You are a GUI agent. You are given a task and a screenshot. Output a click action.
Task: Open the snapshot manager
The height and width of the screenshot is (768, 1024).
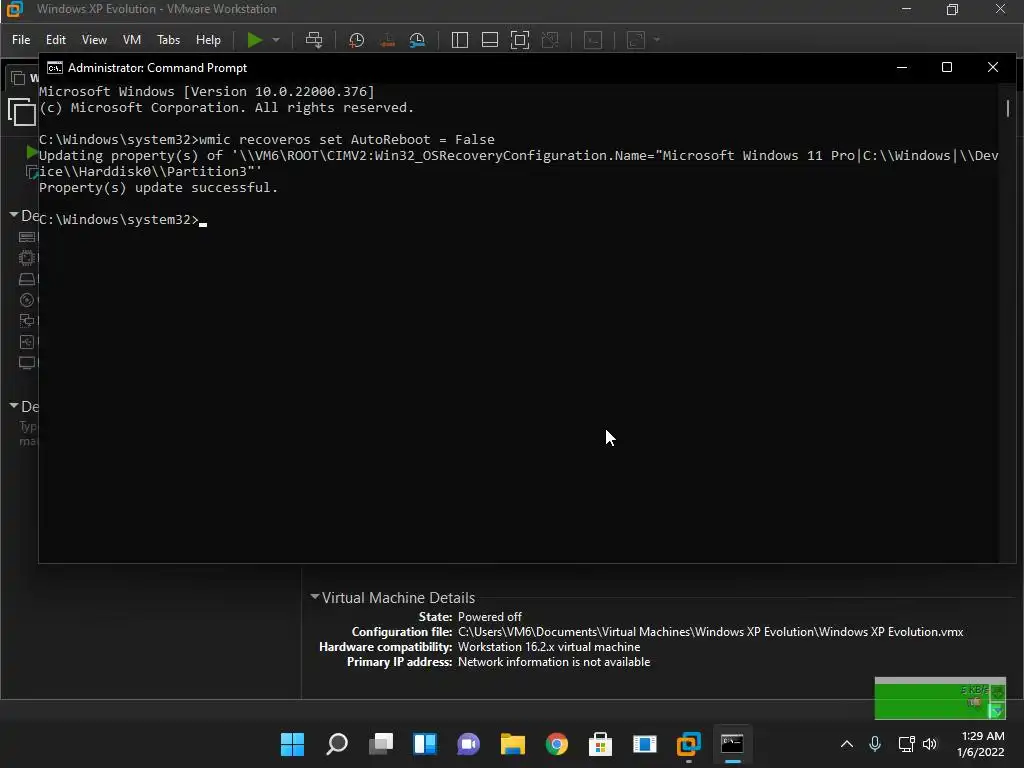tap(417, 40)
